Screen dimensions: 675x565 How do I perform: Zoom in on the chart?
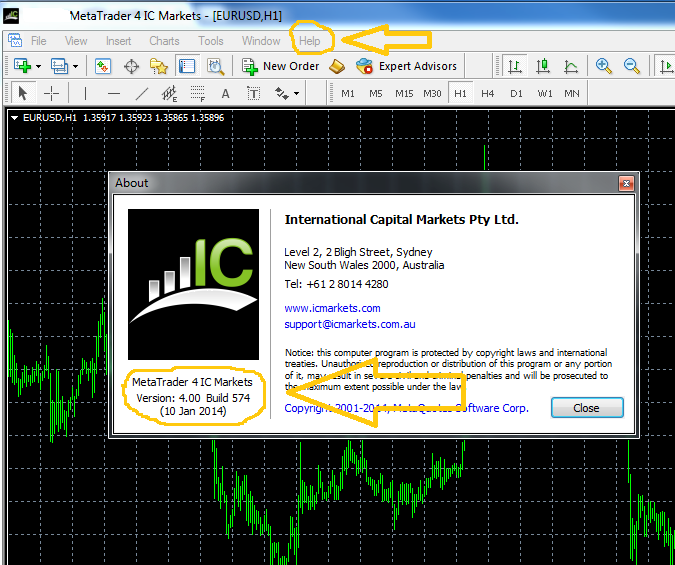tap(604, 66)
